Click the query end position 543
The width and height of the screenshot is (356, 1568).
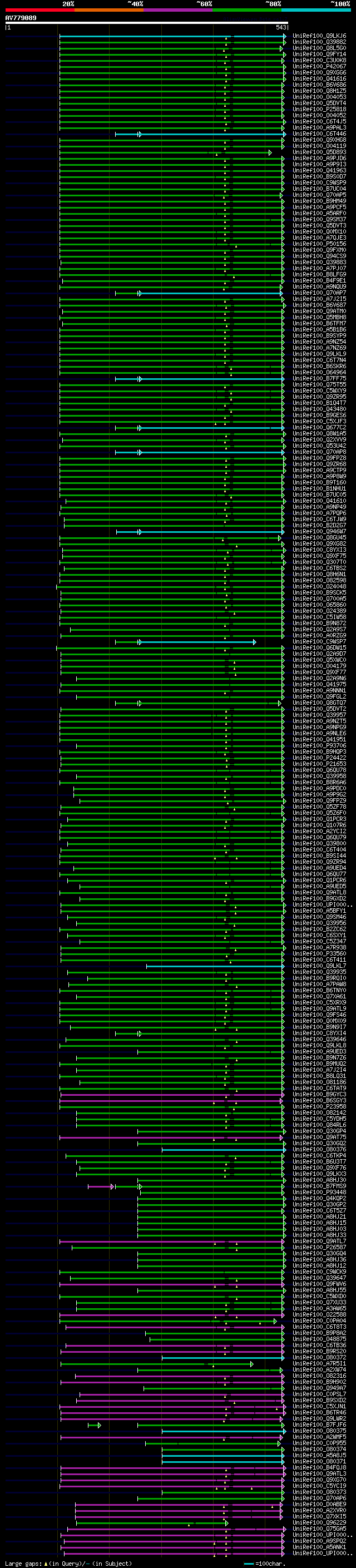280,27
